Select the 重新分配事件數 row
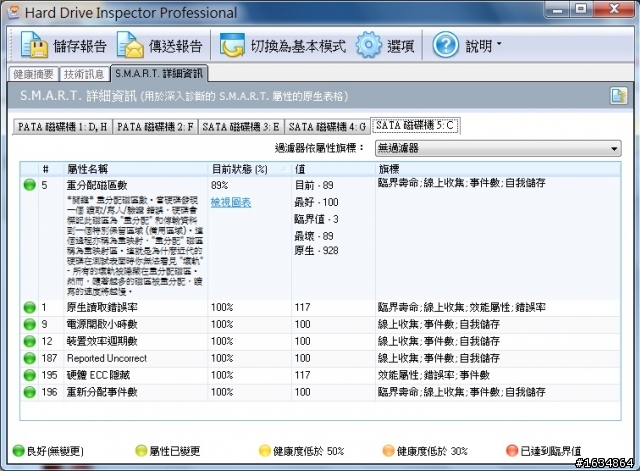 coord(320,392)
